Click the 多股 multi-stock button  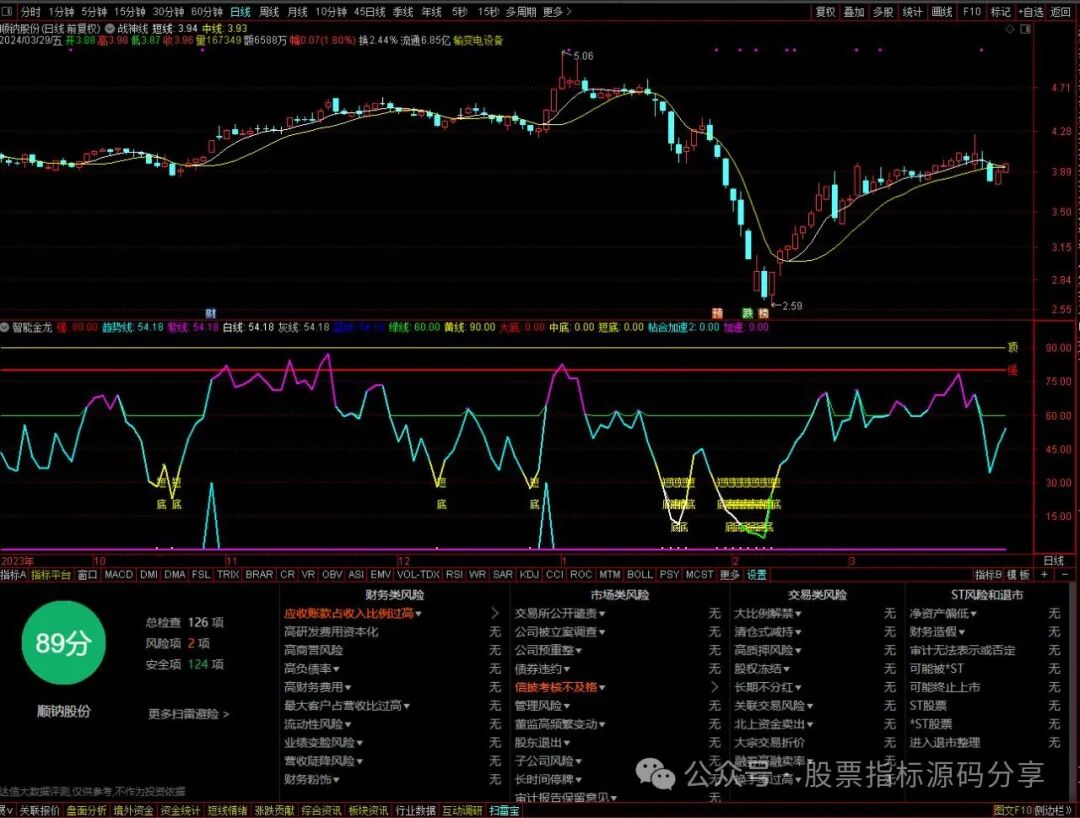tap(883, 12)
